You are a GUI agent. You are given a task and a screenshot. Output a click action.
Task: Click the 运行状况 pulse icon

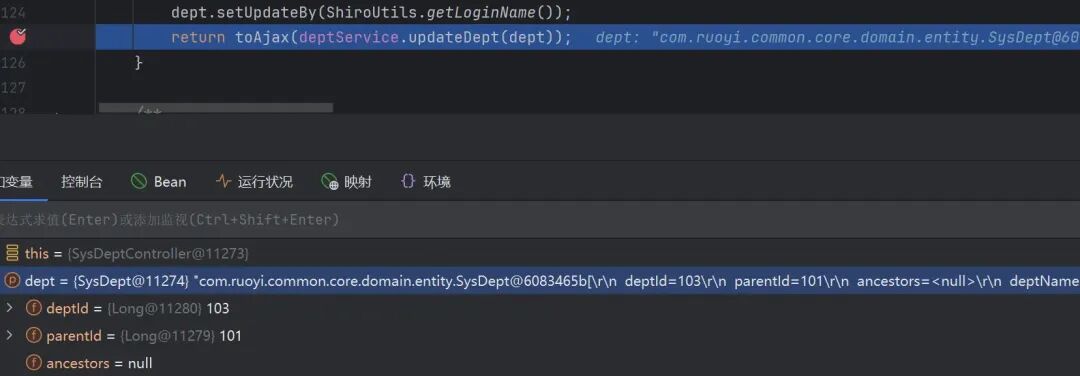(x=223, y=182)
